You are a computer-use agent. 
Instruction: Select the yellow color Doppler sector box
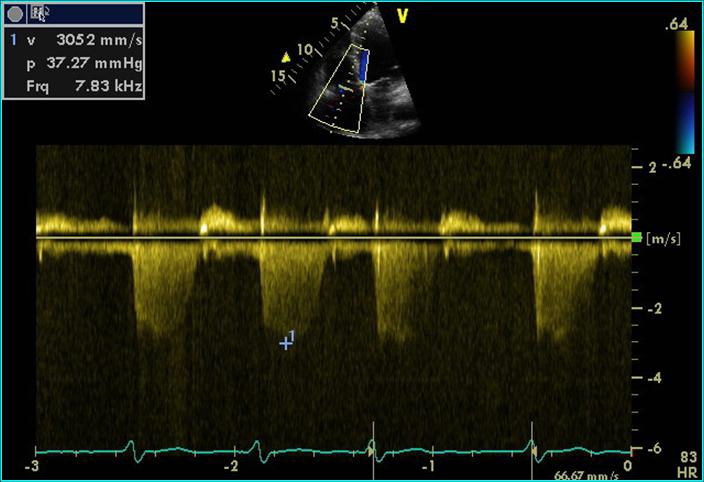tap(339, 88)
